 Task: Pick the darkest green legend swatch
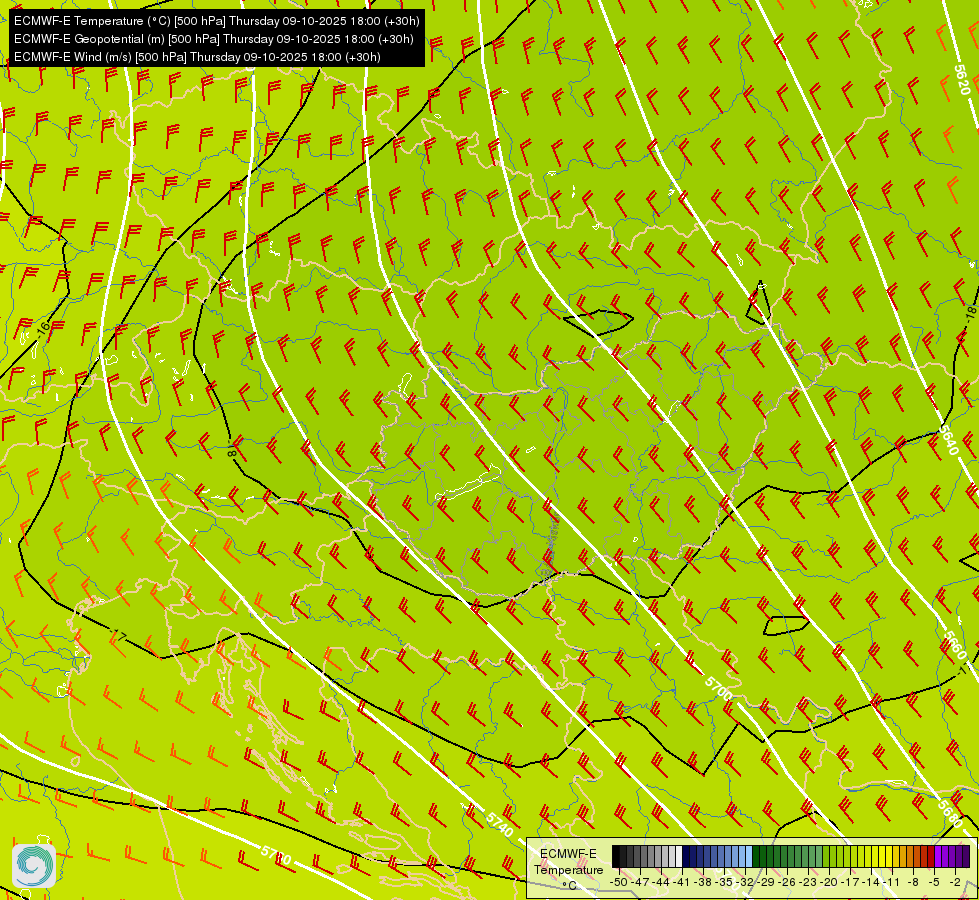[756, 856]
